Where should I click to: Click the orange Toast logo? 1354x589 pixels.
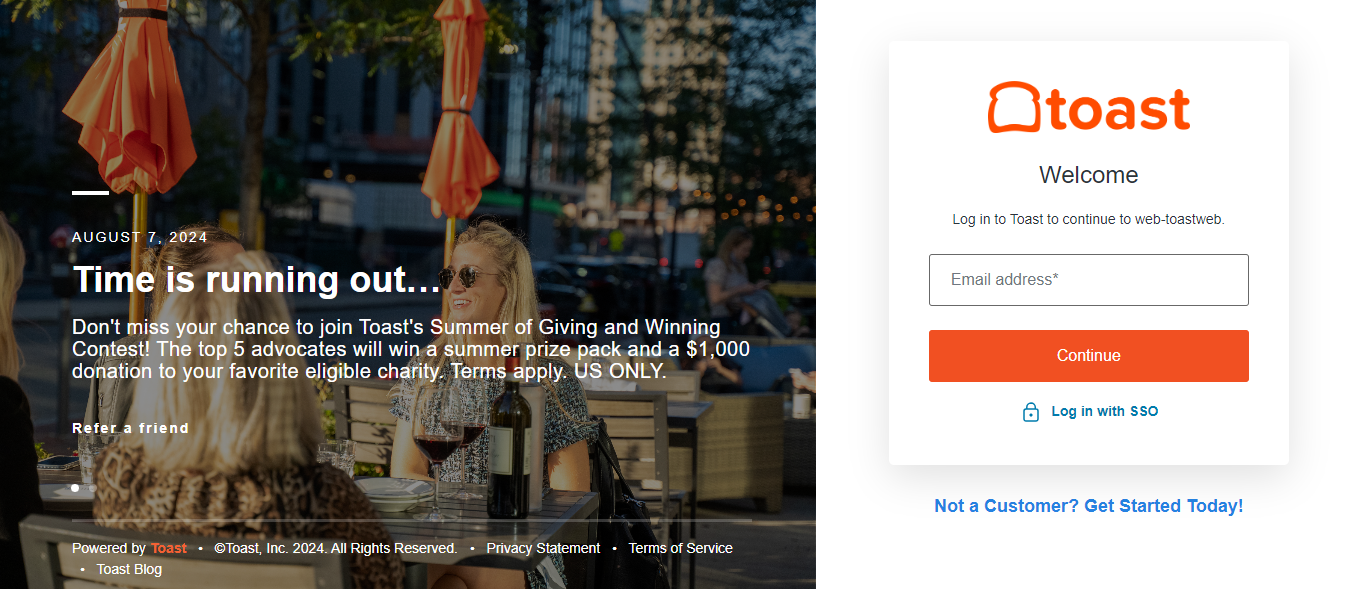[1088, 107]
